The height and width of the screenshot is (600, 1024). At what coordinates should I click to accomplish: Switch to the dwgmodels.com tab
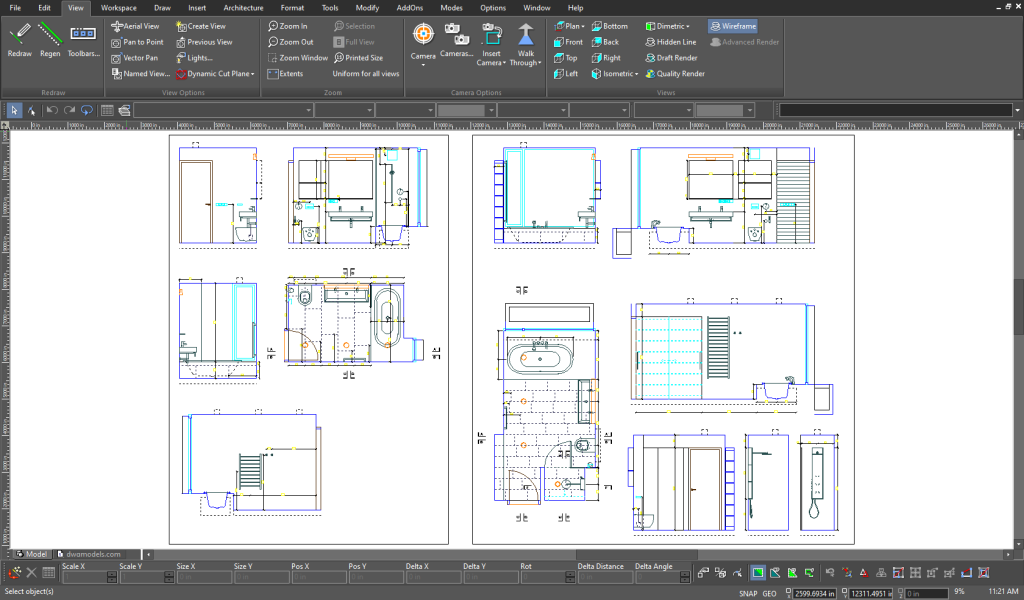89,554
